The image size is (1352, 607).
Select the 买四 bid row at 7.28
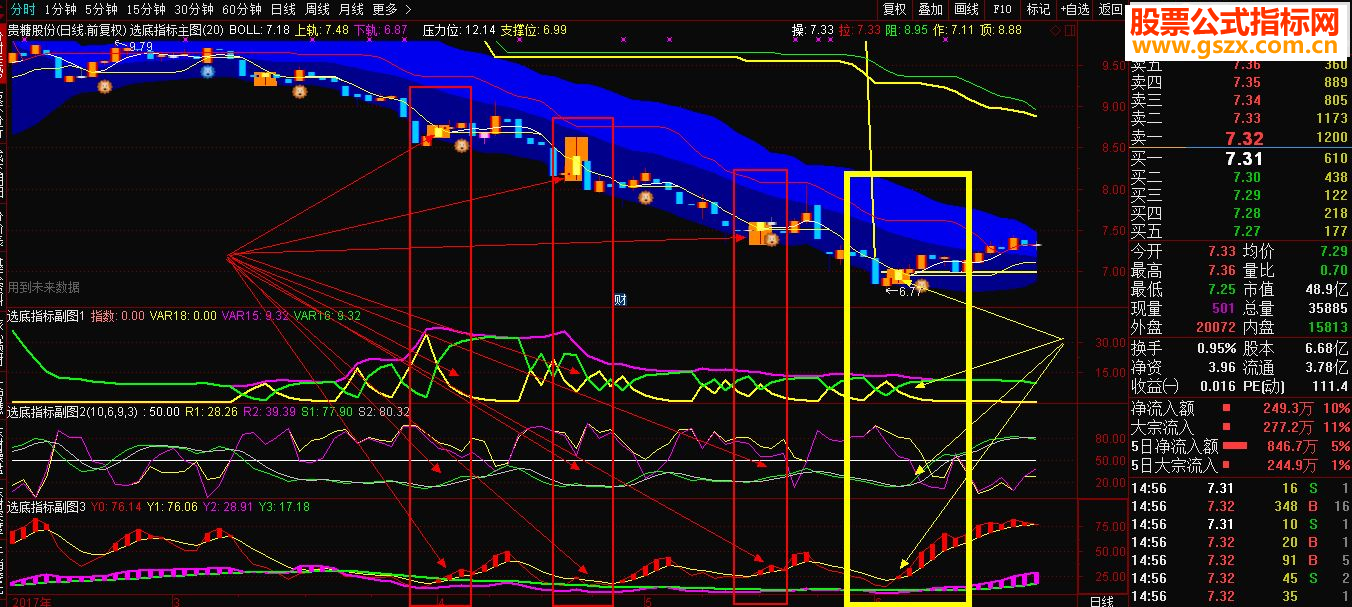pos(1239,213)
